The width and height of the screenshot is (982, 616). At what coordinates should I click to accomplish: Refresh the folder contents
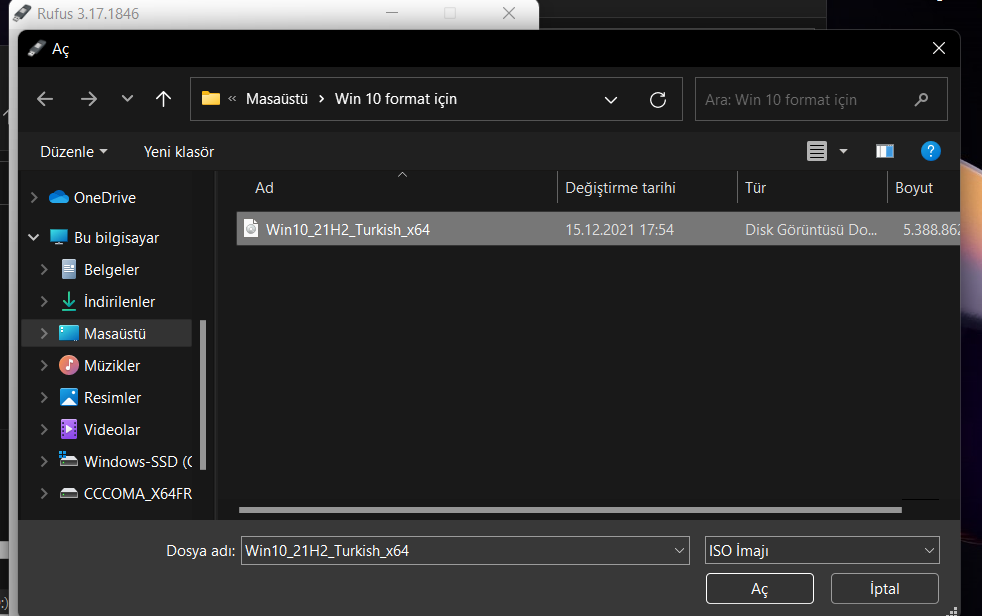click(658, 100)
